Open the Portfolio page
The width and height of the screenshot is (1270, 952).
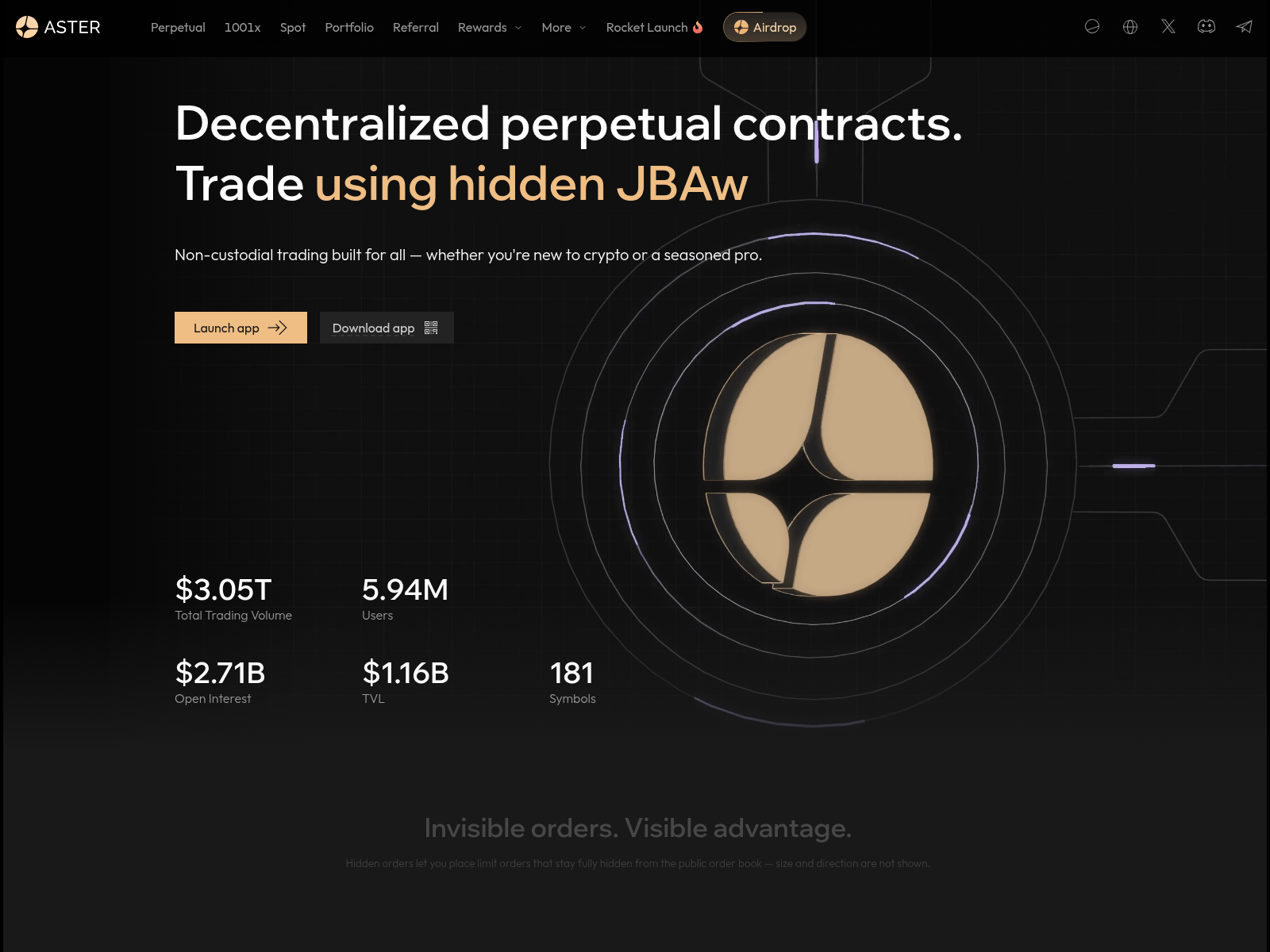click(x=349, y=27)
